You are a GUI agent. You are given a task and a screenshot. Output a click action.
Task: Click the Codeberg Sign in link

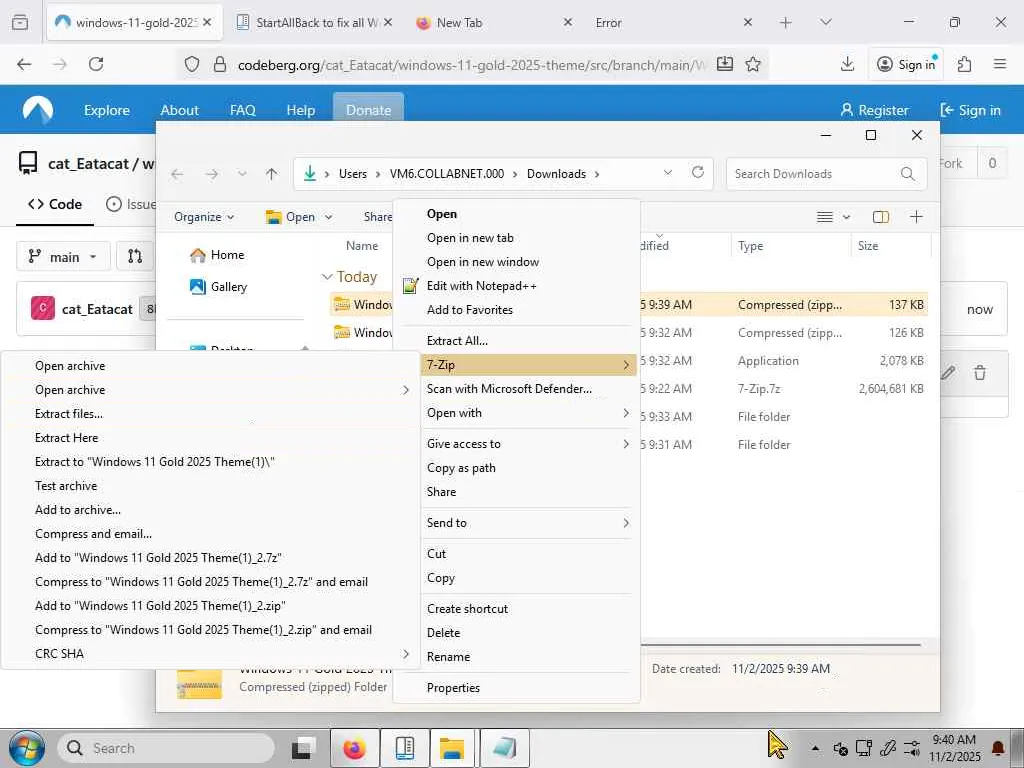coord(970,110)
